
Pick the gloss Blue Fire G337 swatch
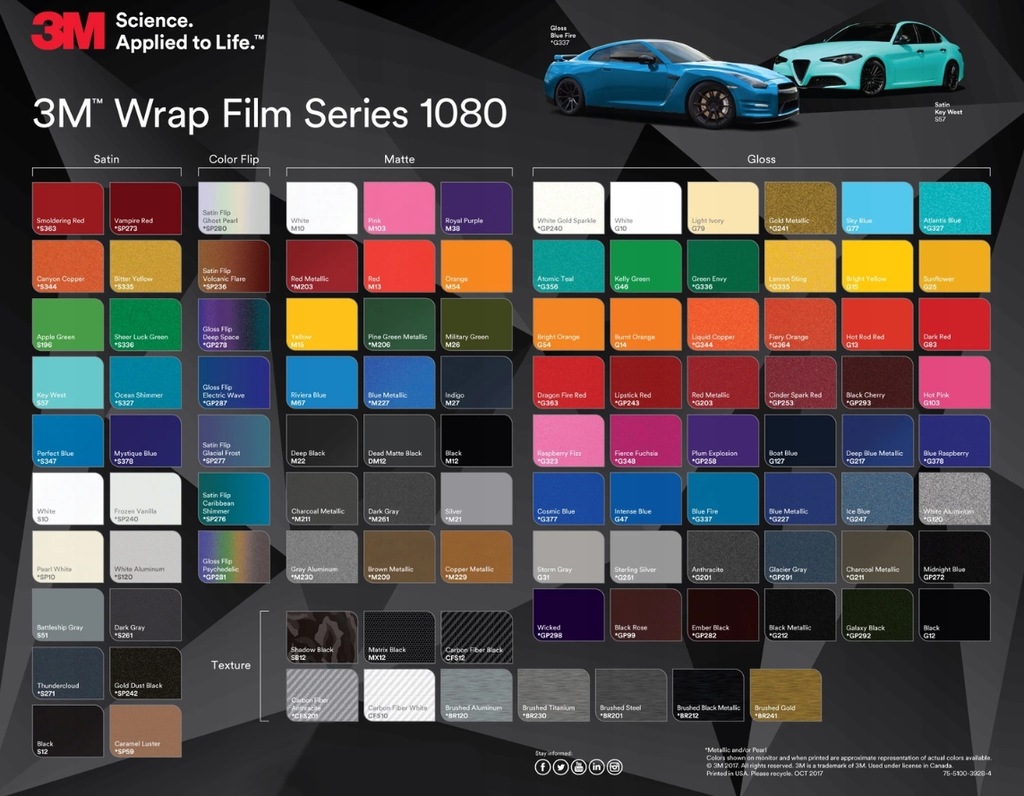coord(723,499)
